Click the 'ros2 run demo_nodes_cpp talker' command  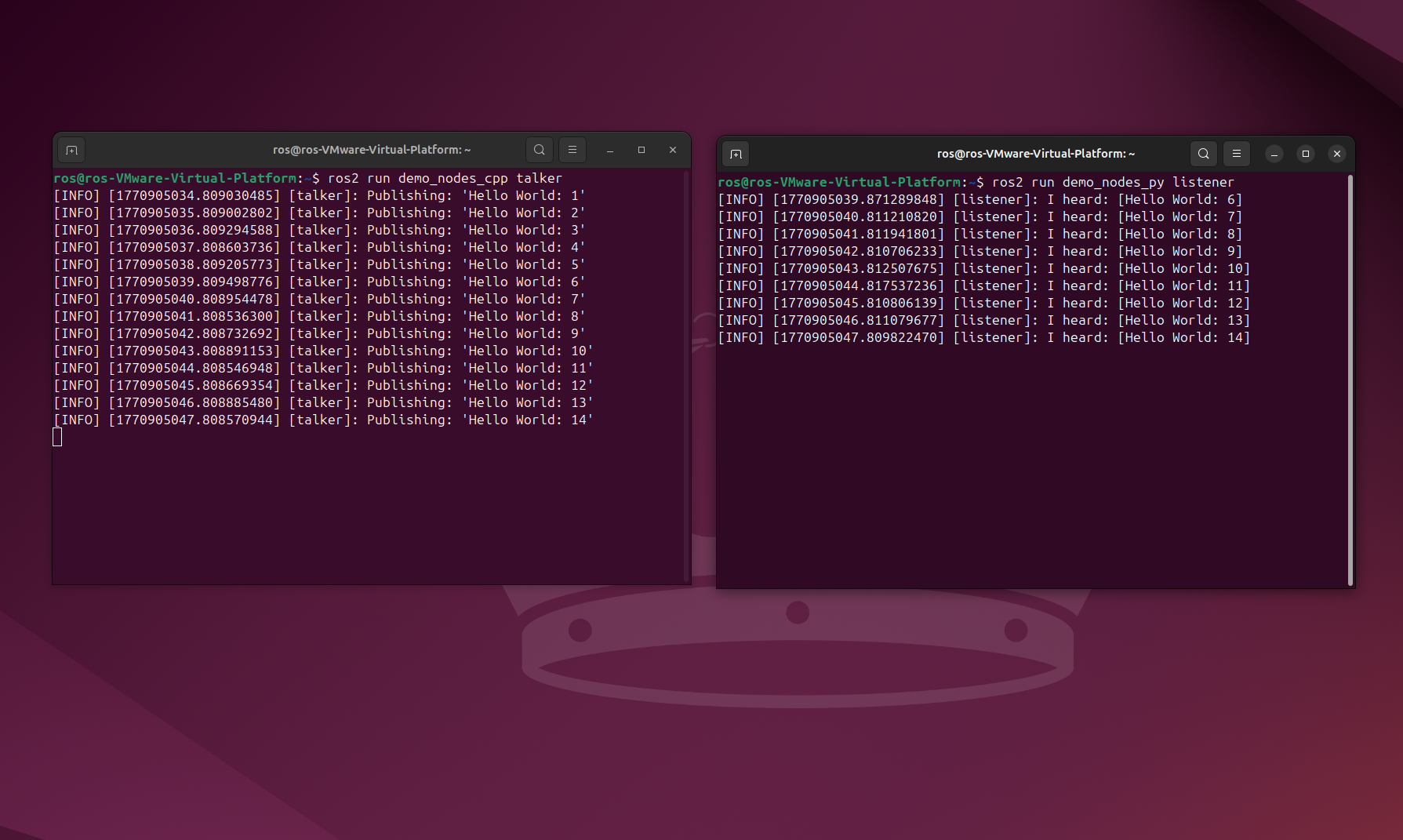click(x=445, y=178)
